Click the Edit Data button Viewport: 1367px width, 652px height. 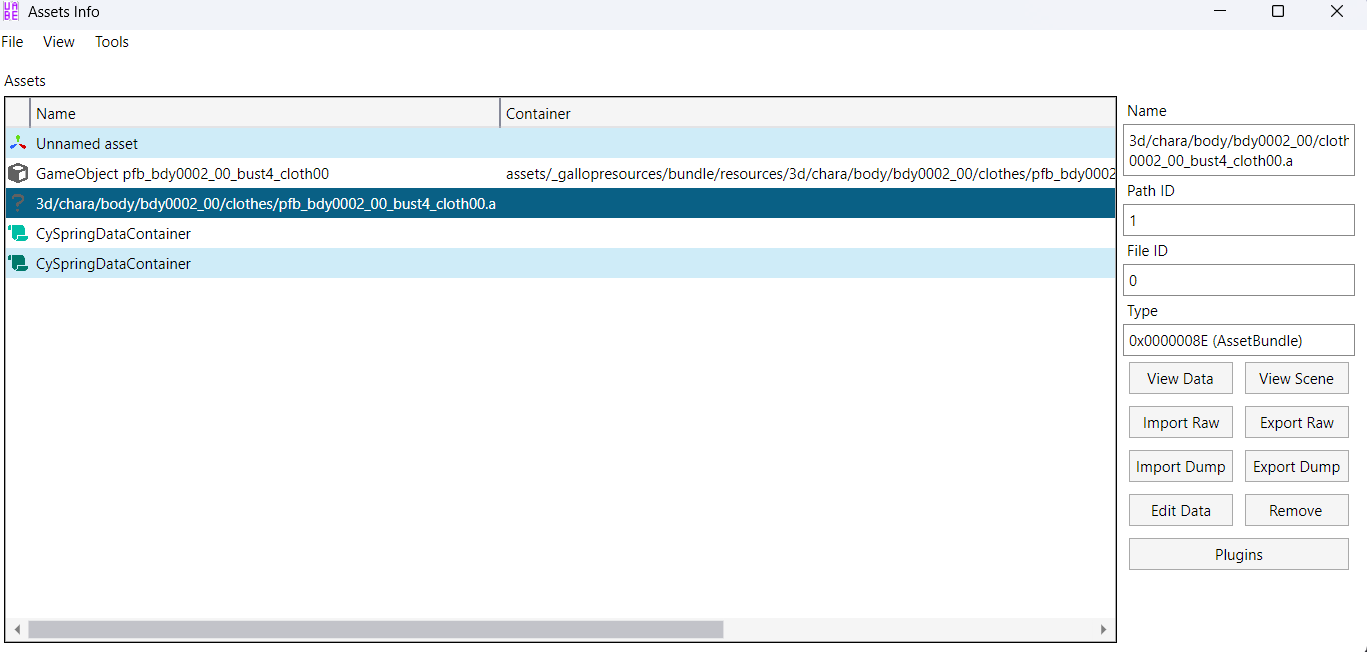coord(1180,510)
